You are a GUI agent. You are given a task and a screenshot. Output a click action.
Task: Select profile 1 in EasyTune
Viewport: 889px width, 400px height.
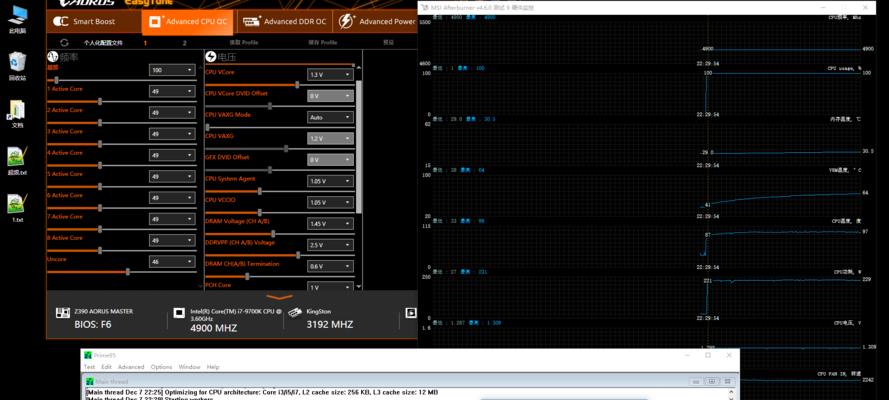(x=145, y=42)
